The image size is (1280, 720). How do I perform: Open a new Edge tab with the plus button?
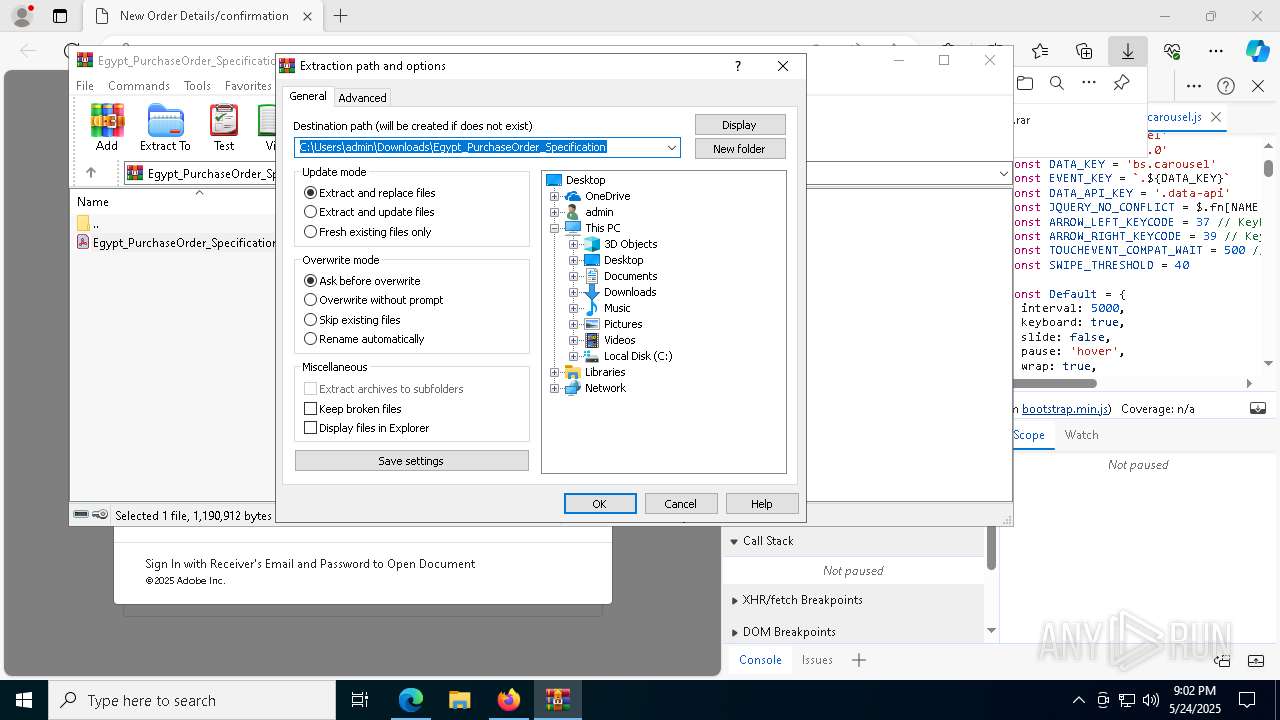click(x=340, y=16)
